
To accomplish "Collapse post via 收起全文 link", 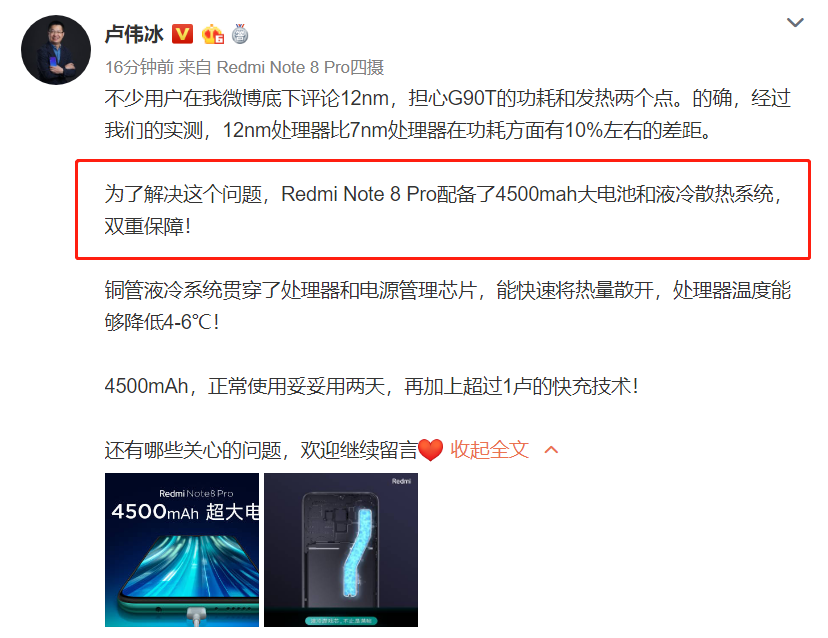I will point(489,450).
